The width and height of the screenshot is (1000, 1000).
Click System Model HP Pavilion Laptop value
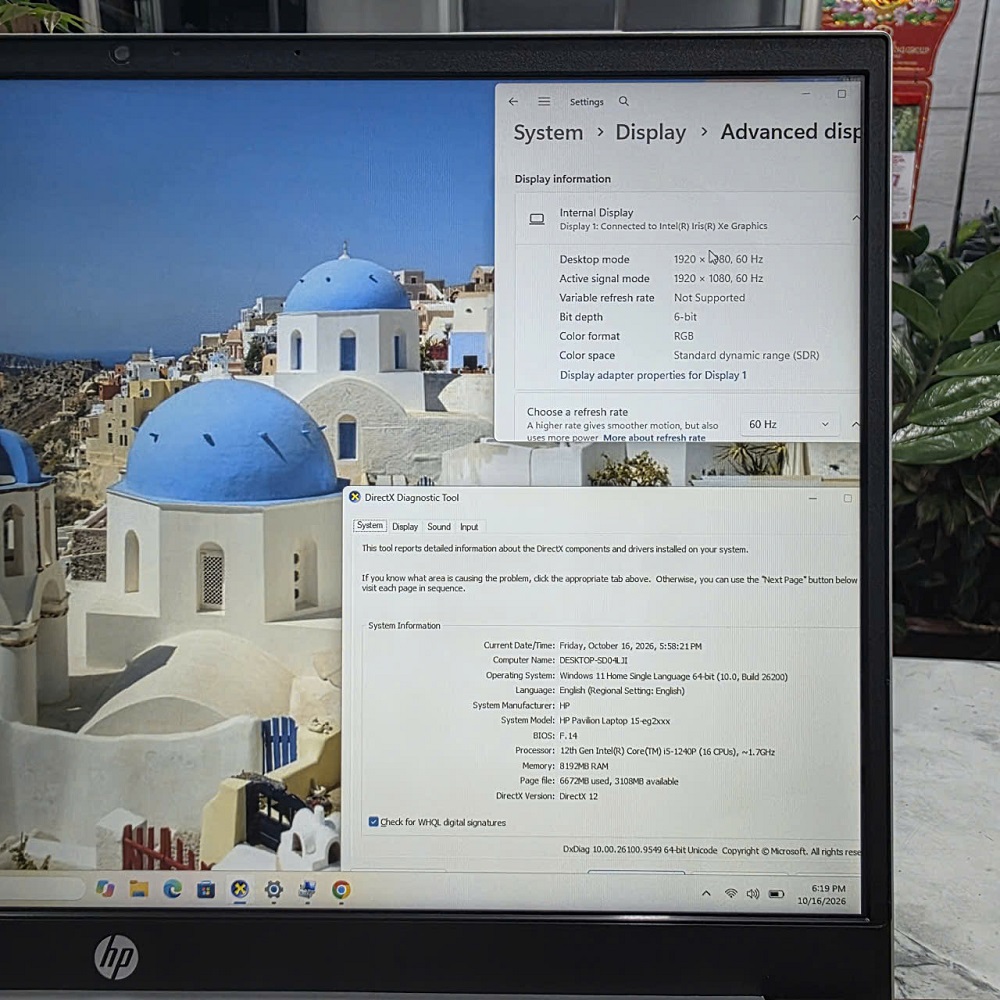(615, 721)
